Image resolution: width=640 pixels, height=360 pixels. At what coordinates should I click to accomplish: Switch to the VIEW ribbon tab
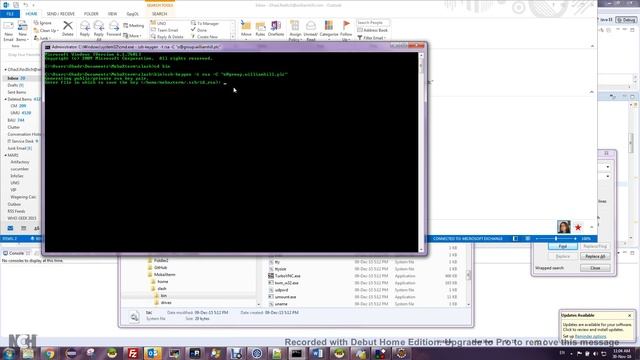[112, 14]
